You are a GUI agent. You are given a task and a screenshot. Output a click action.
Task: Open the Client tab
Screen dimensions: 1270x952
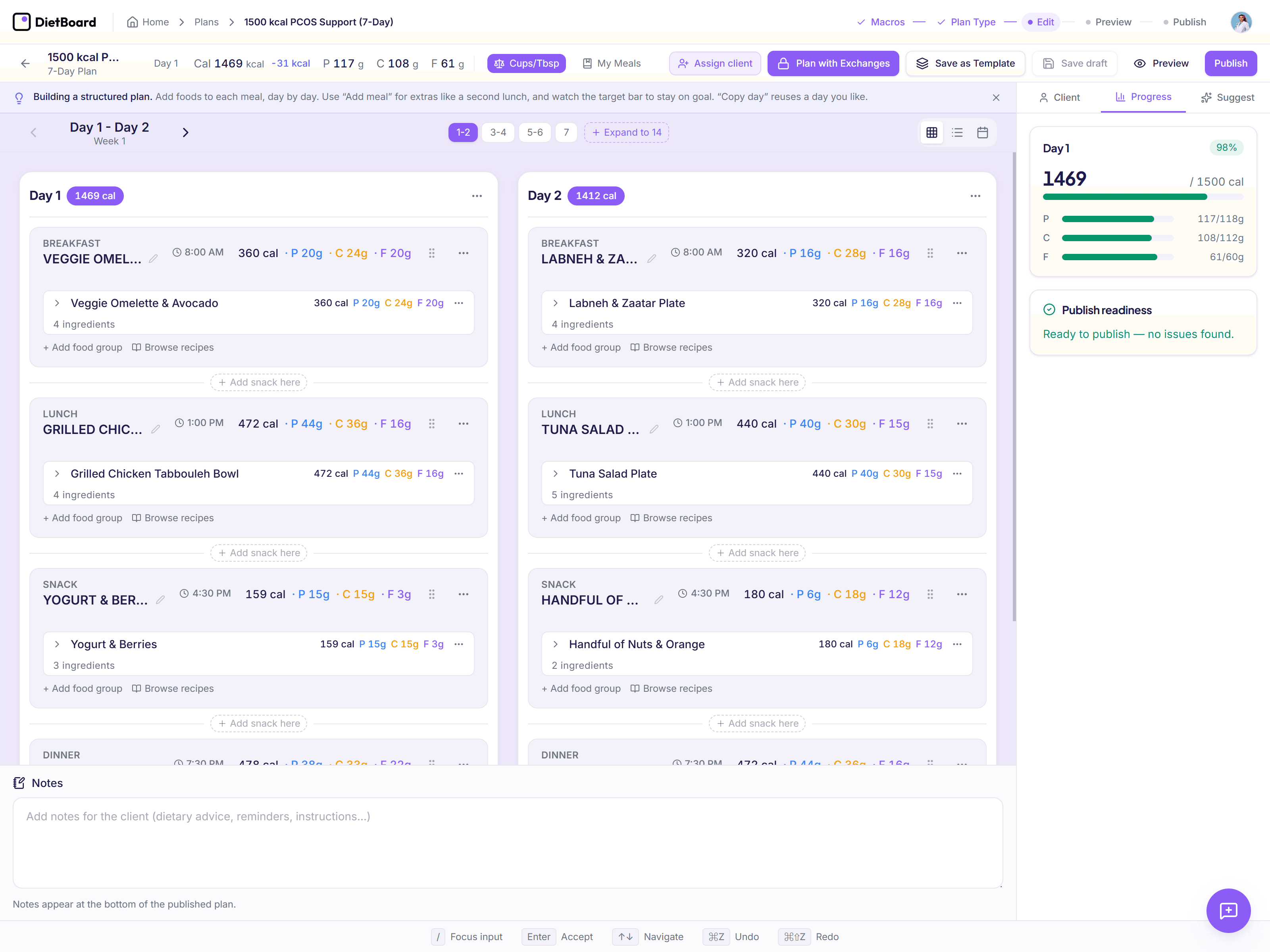[x=1059, y=98]
